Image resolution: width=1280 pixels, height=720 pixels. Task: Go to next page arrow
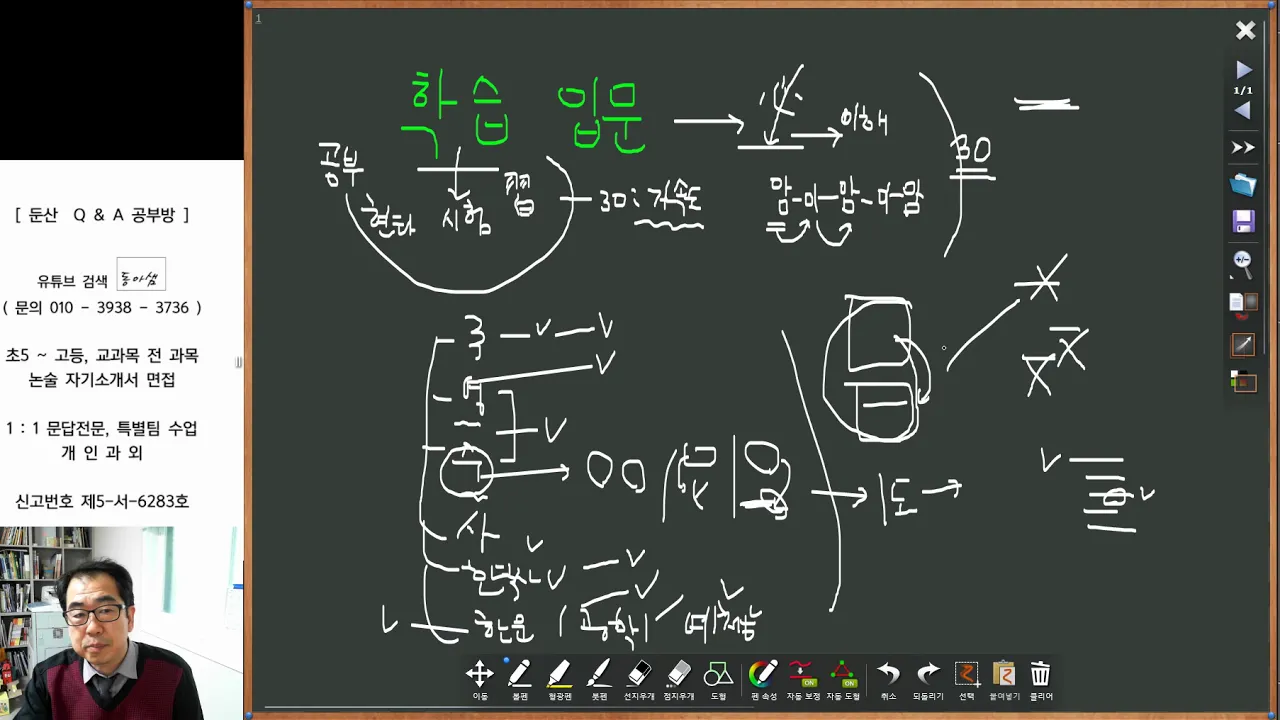[x=1243, y=70]
